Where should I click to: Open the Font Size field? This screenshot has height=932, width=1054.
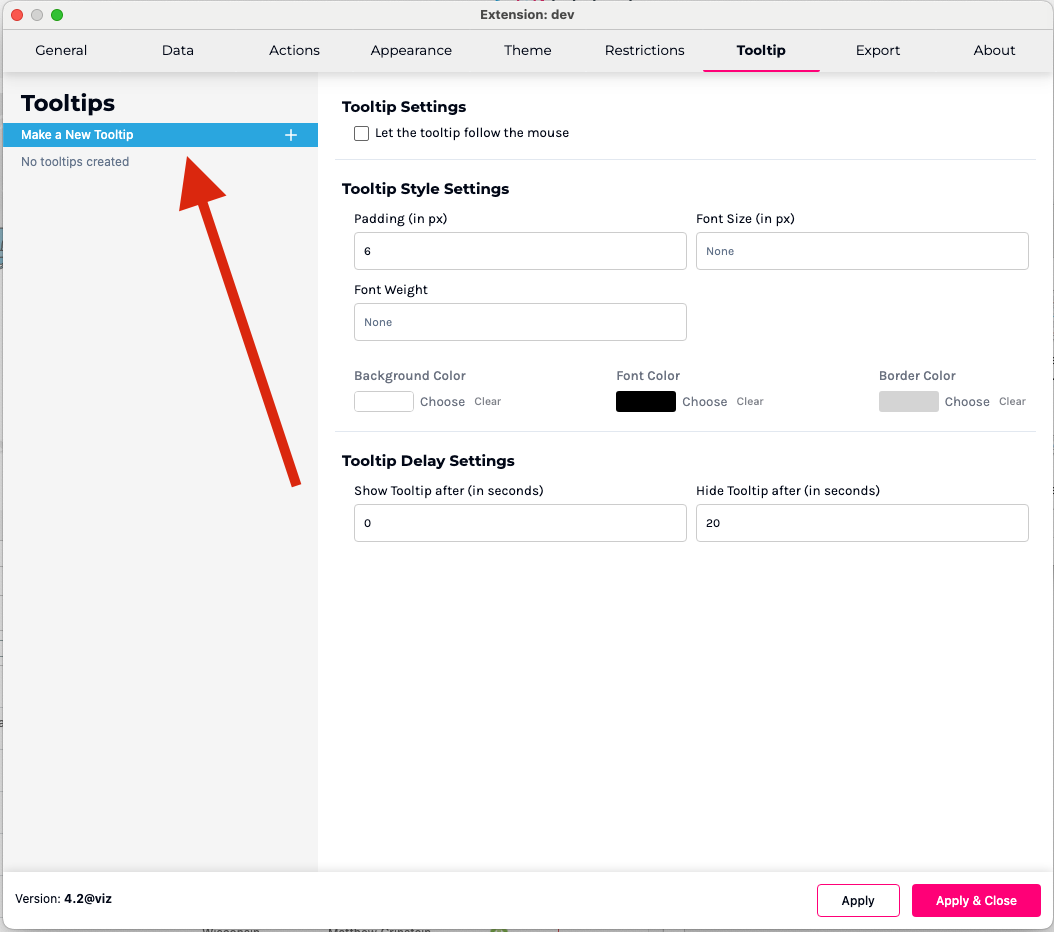[862, 251]
